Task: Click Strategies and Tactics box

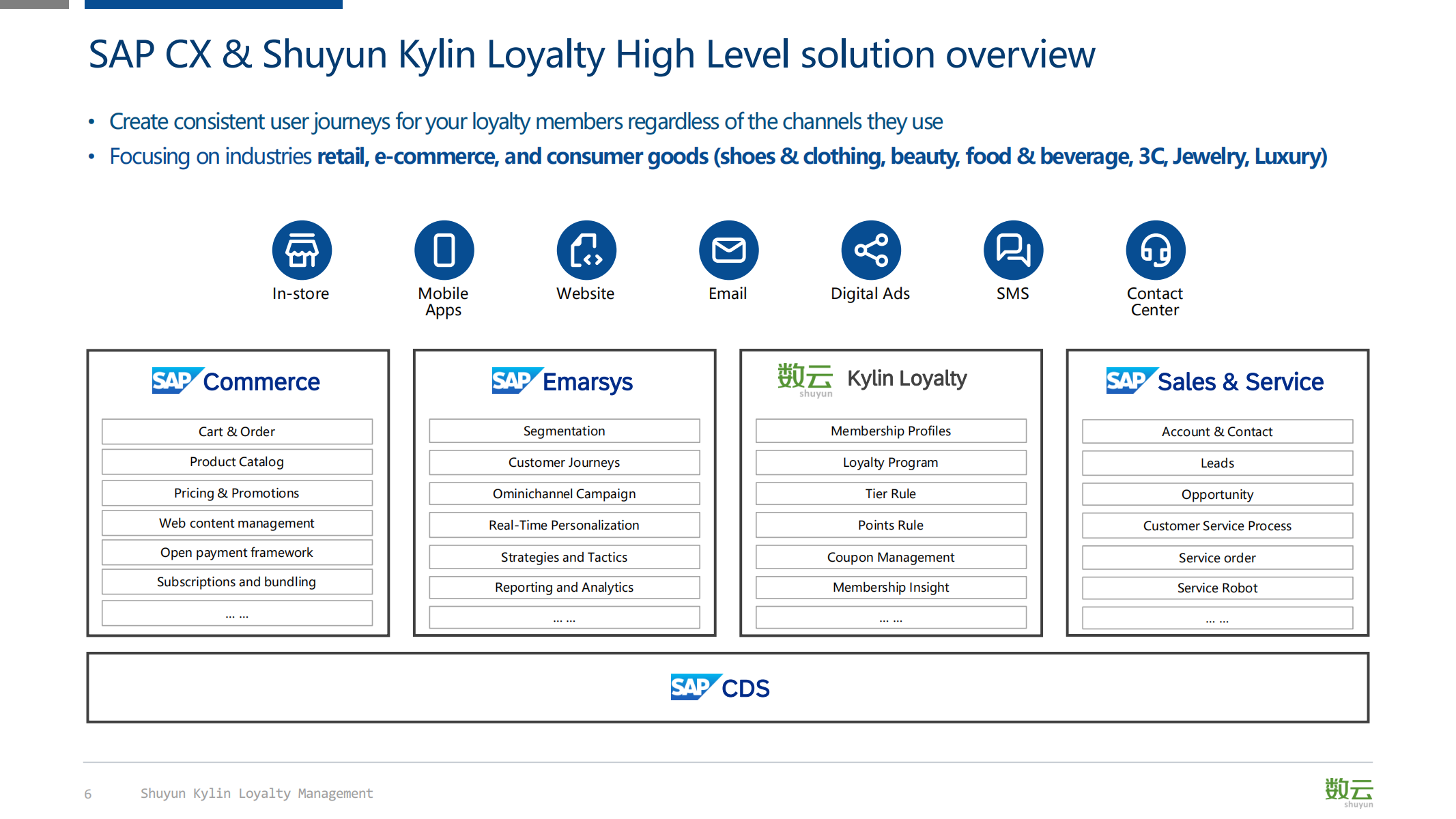Action: tap(565, 557)
